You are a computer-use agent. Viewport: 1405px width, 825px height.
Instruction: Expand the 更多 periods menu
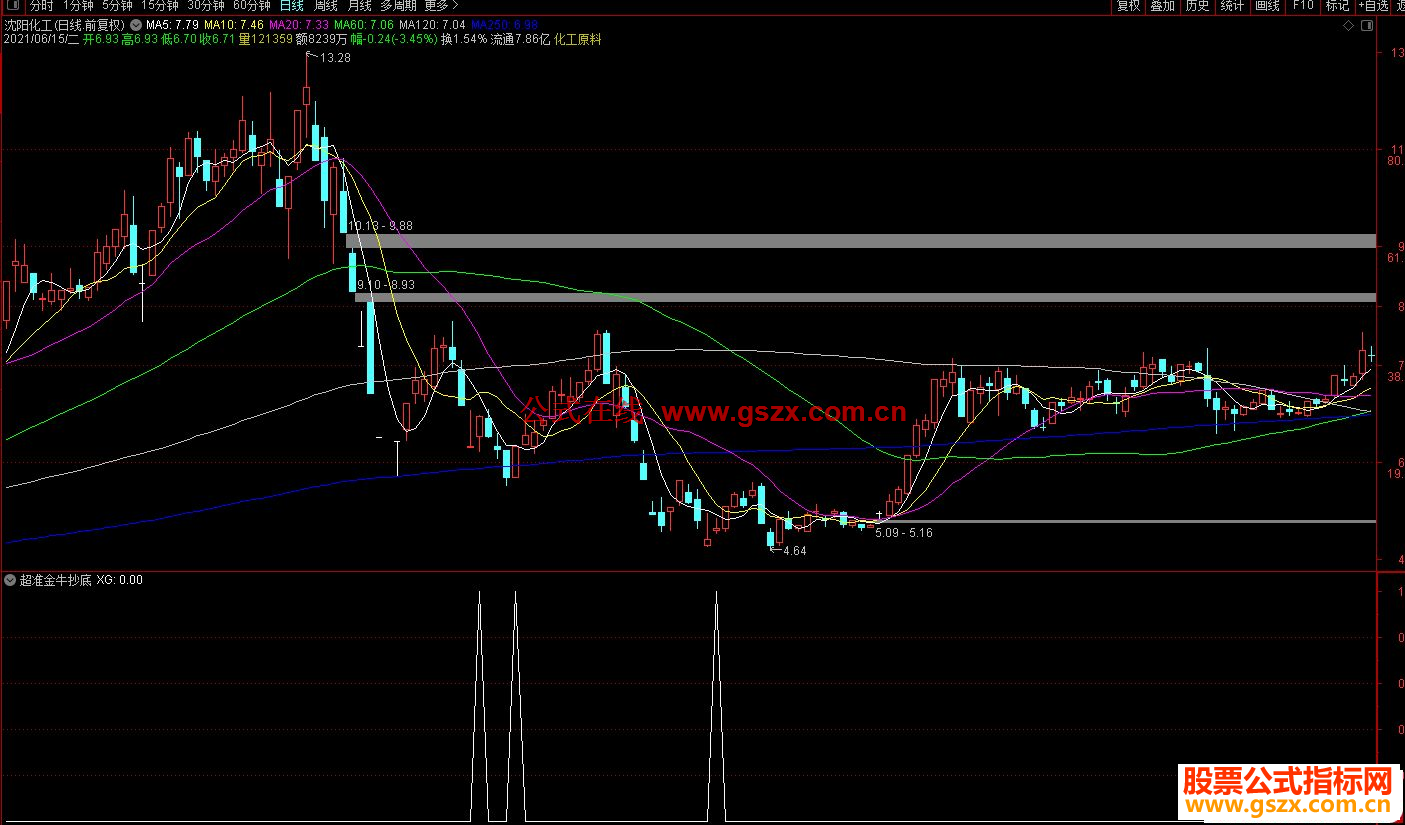point(441,6)
